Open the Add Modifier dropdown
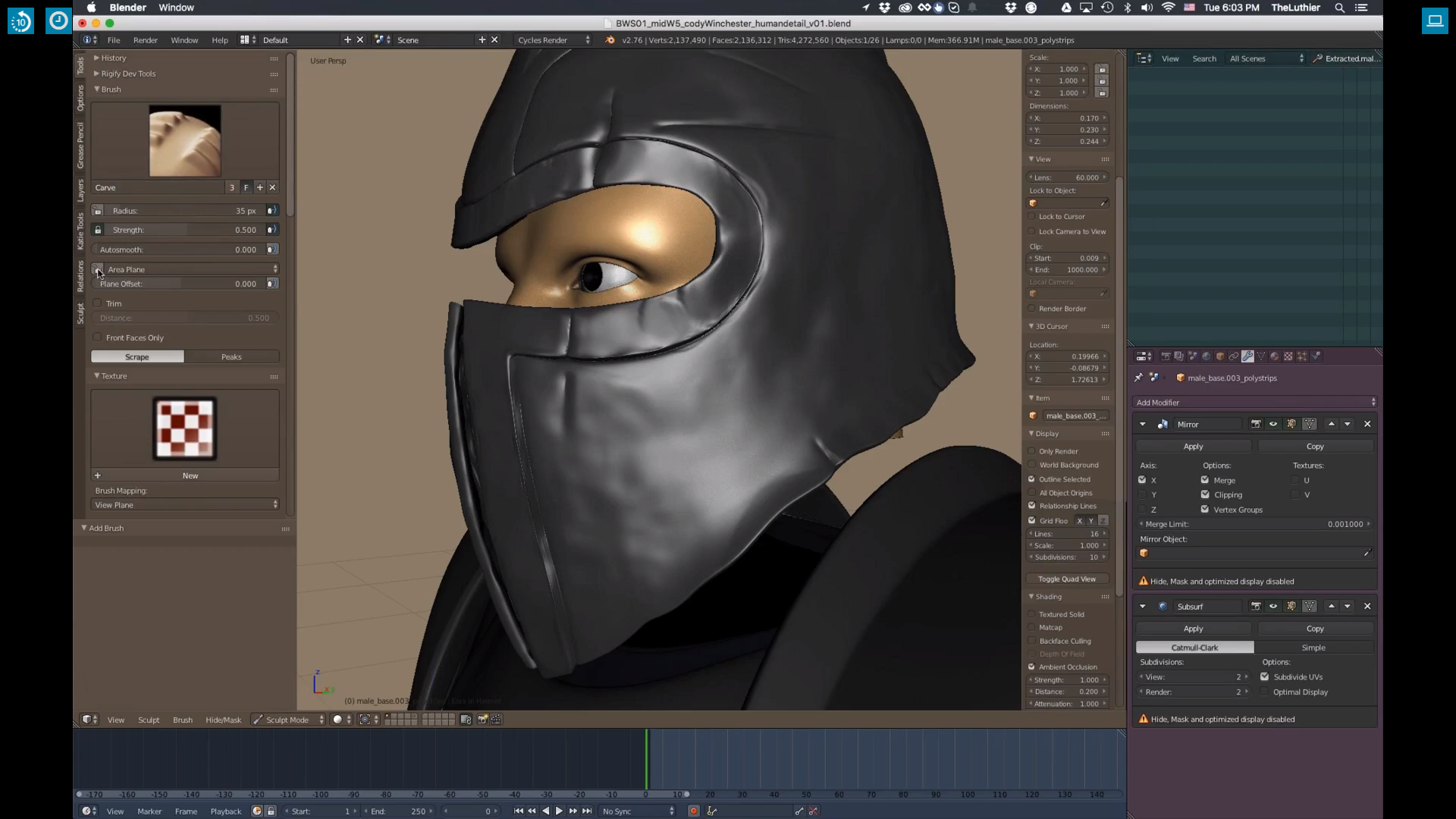The height and width of the screenshot is (819, 1456). (1254, 403)
